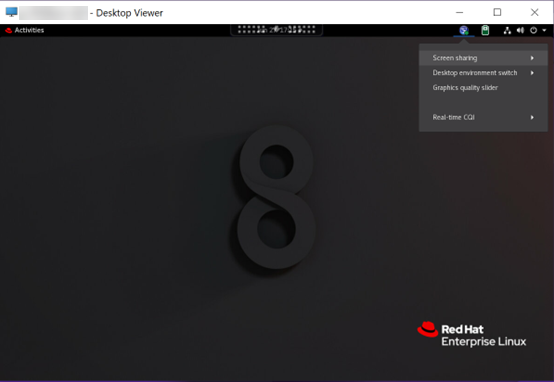Viewport: 554px width, 382px height.
Task: Expand the Desktop environment switch arrow
Action: tap(532, 73)
